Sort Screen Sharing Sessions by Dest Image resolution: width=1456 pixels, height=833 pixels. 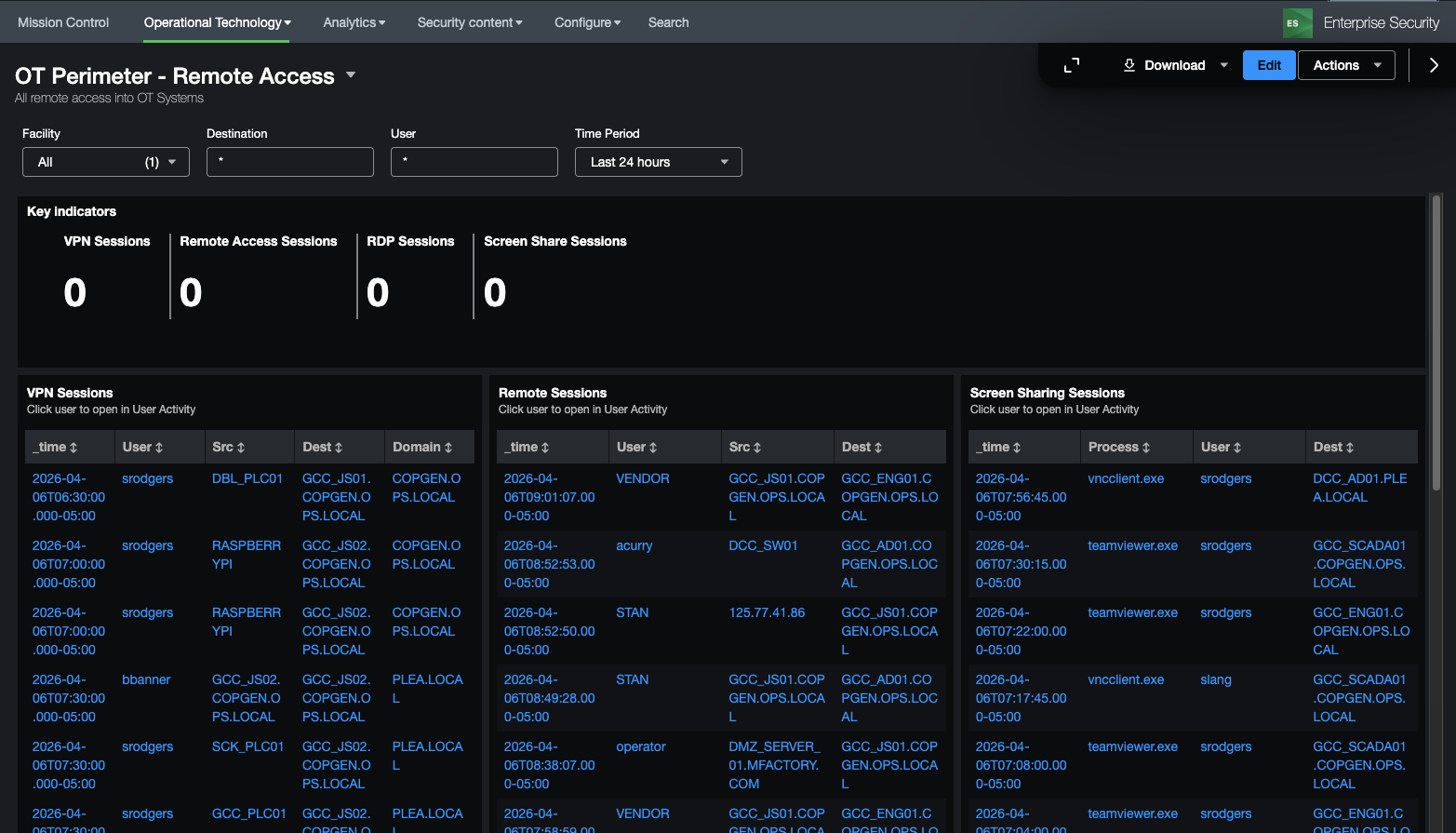(x=1333, y=447)
